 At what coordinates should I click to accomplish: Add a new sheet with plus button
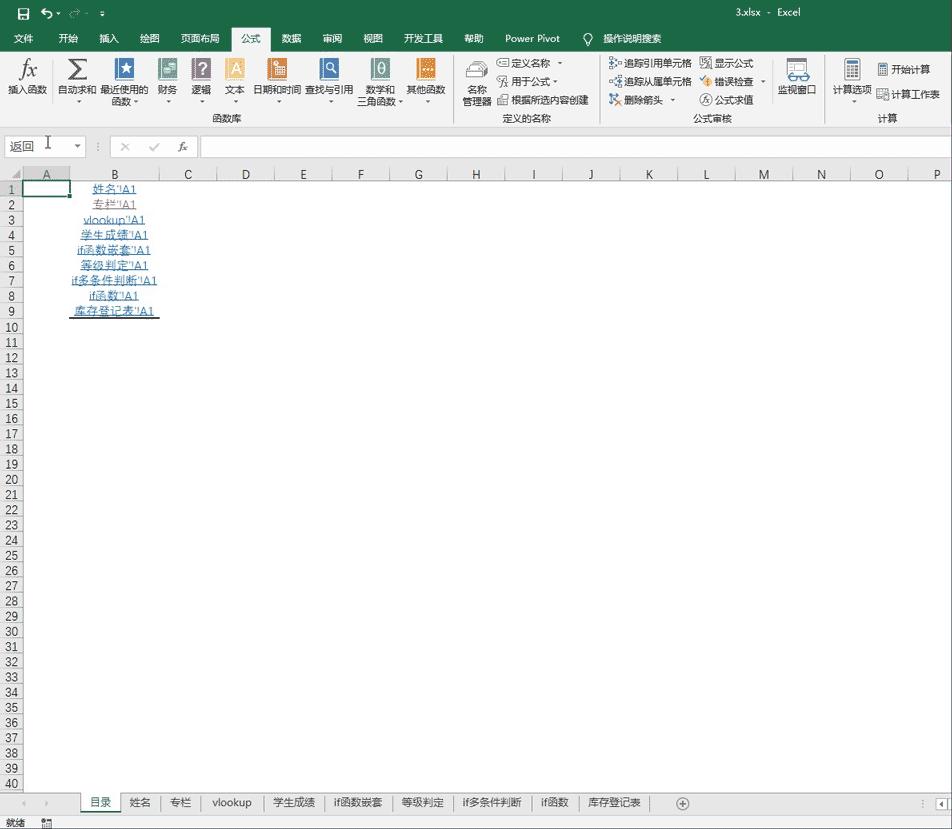coord(683,803)
